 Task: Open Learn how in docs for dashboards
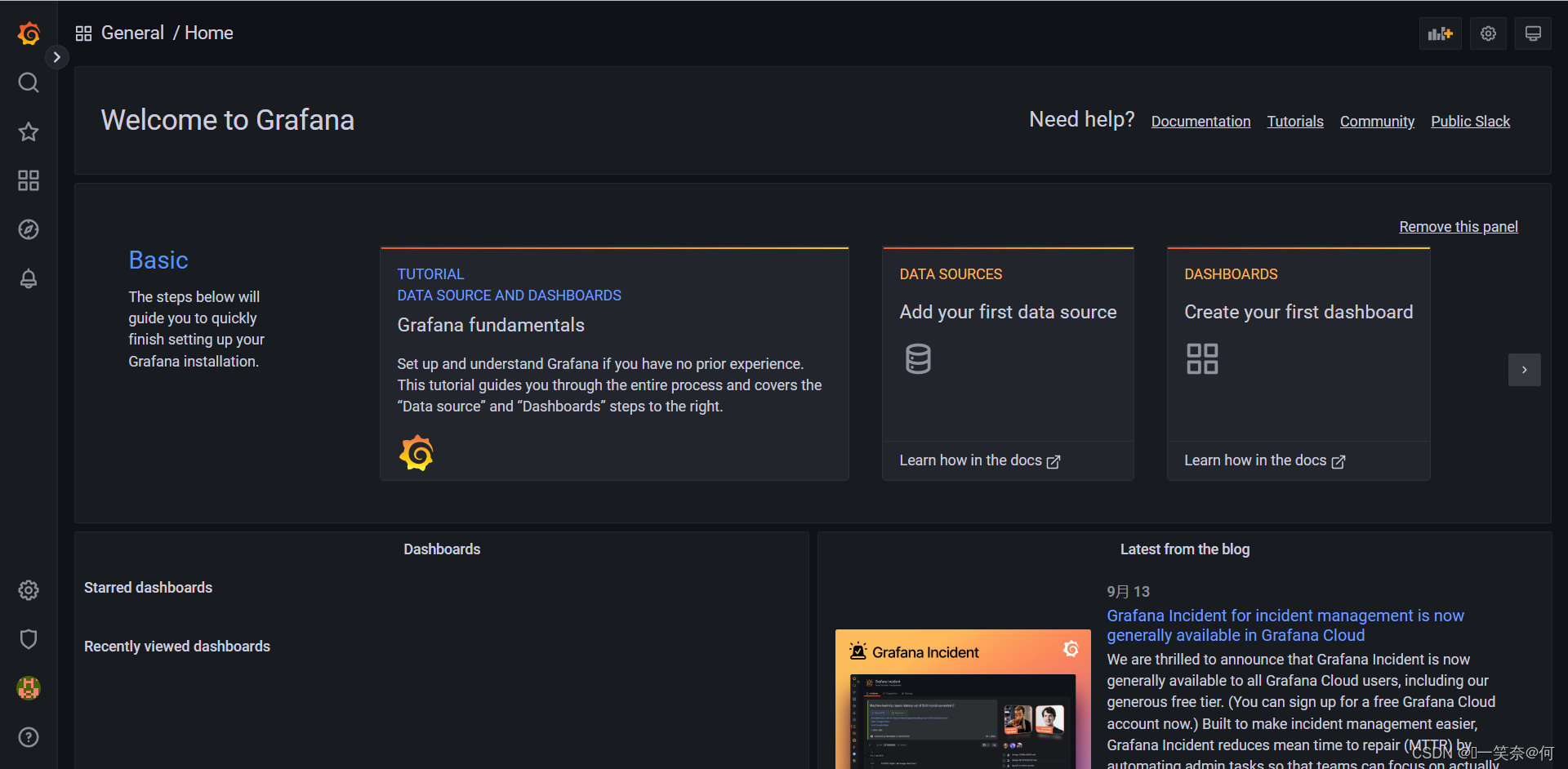point(1265,461)
